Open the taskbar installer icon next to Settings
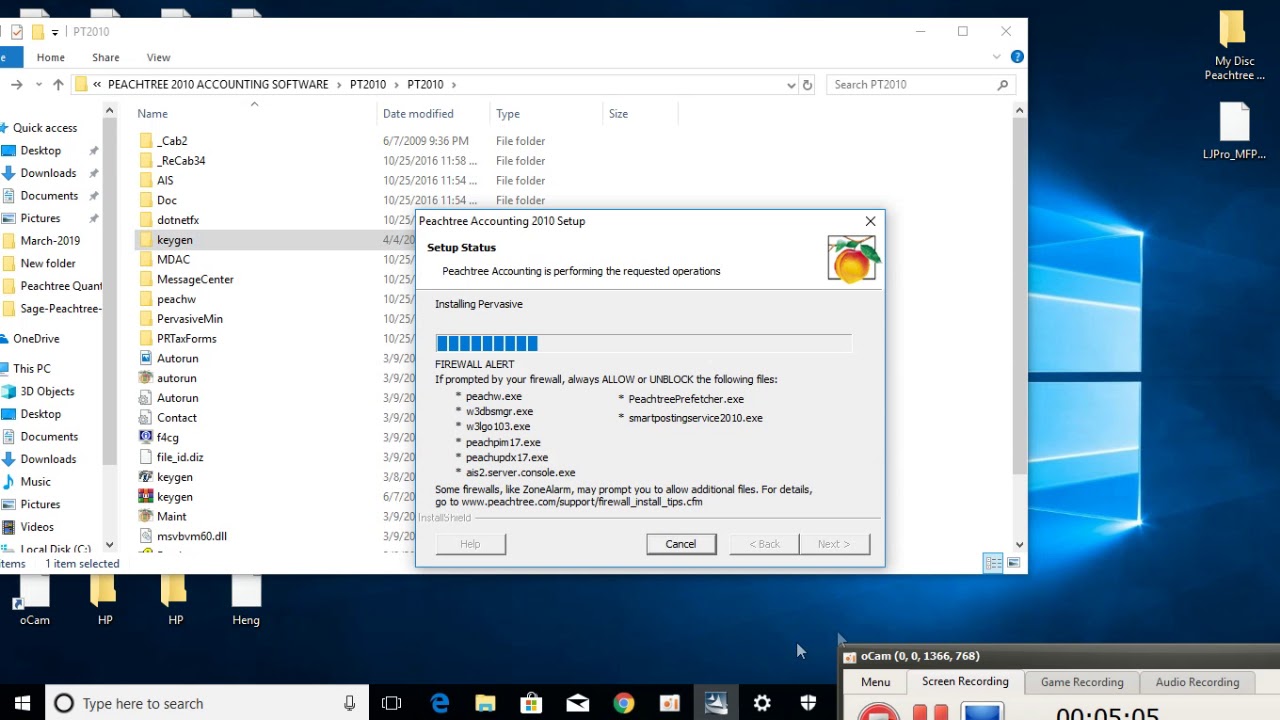1280x720 pixels. click(716, 703)
